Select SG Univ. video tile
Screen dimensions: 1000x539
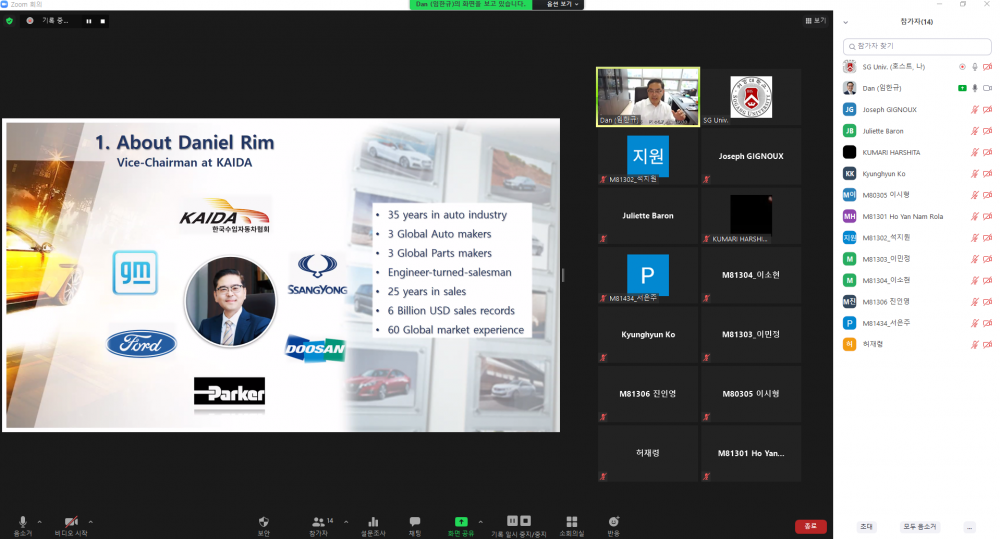point(751,97)
